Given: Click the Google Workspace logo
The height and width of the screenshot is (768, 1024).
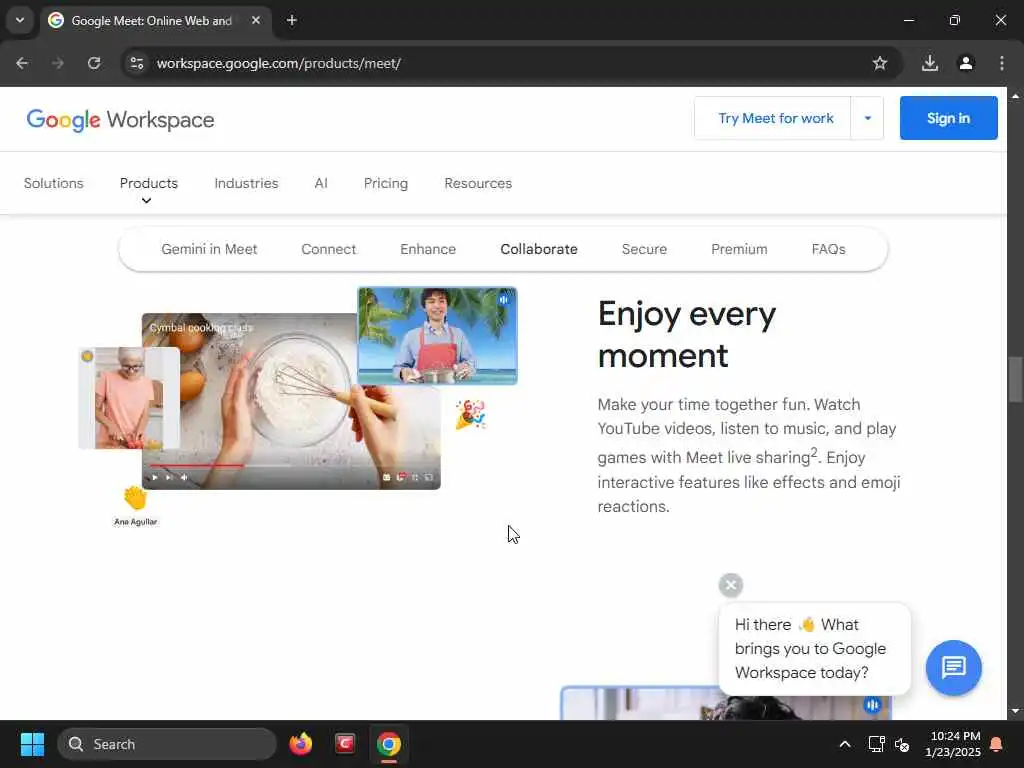Looking at the screenshot, I should (x=120, y=120).
